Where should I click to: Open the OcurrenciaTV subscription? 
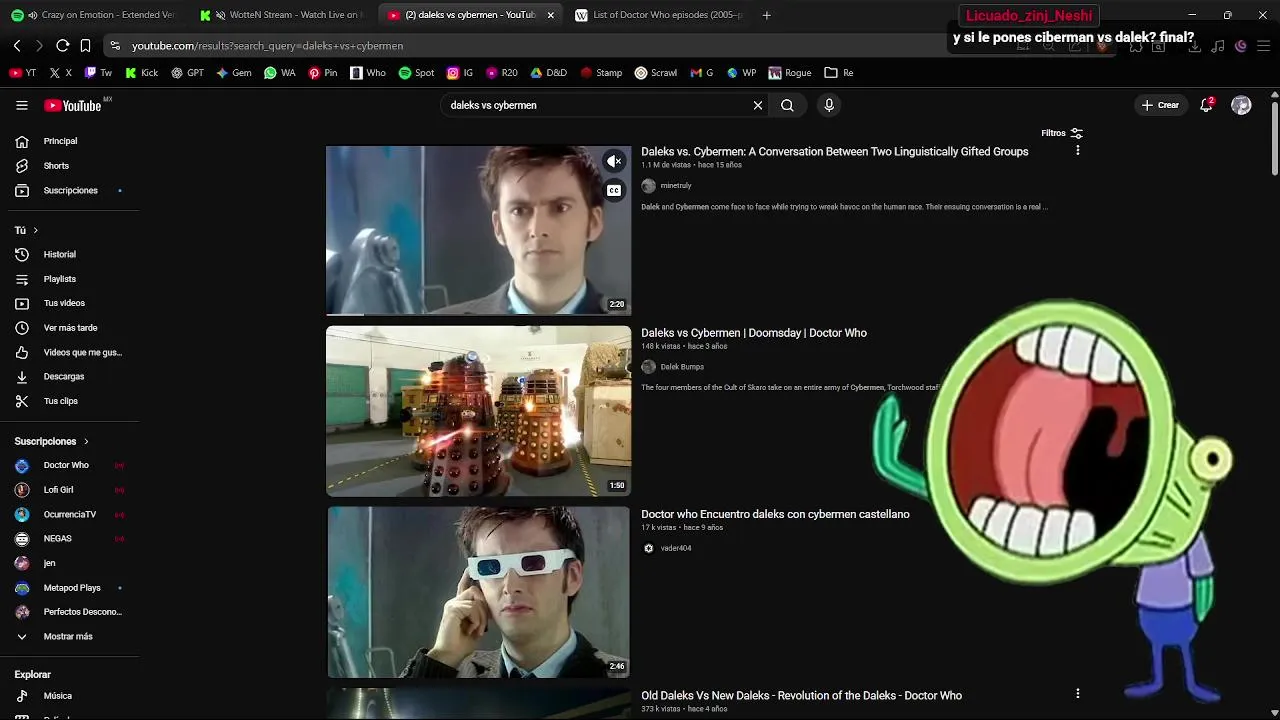coord(70,514)
